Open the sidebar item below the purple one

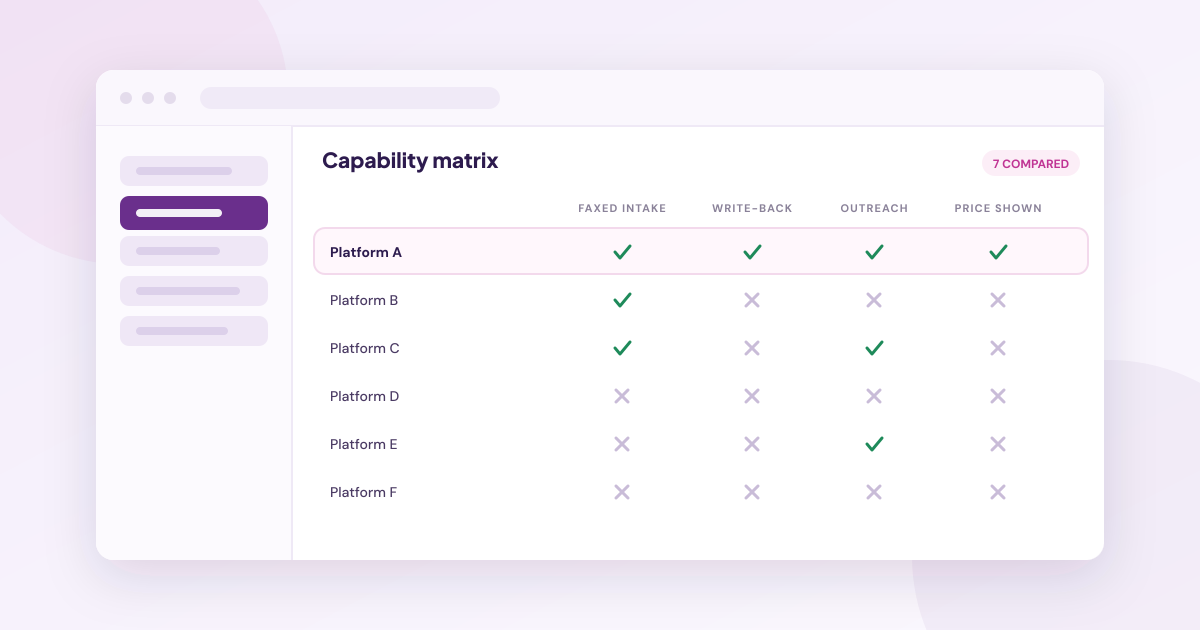(x=194, y=251)
